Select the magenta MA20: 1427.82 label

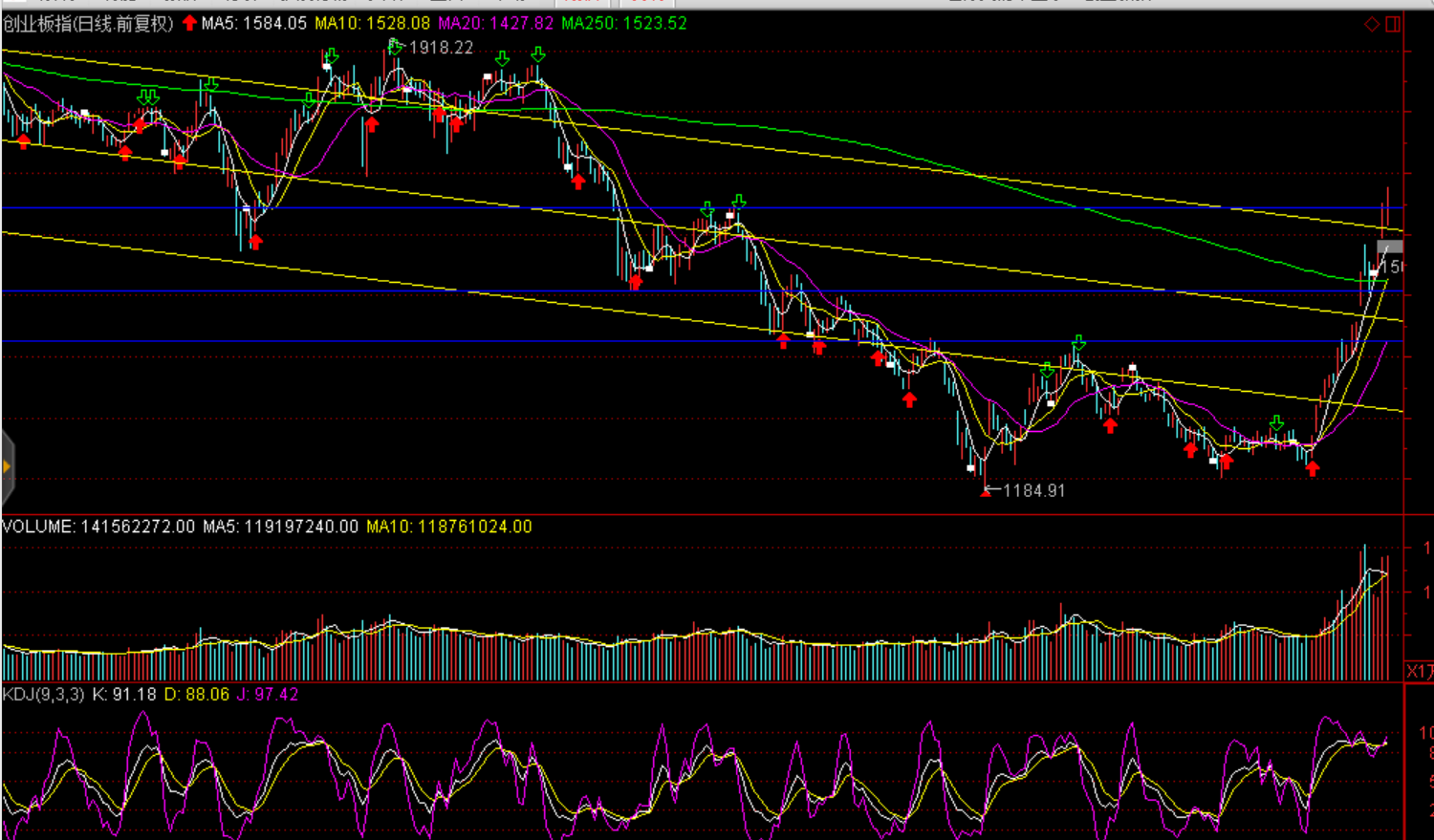(x=495, y=24)
